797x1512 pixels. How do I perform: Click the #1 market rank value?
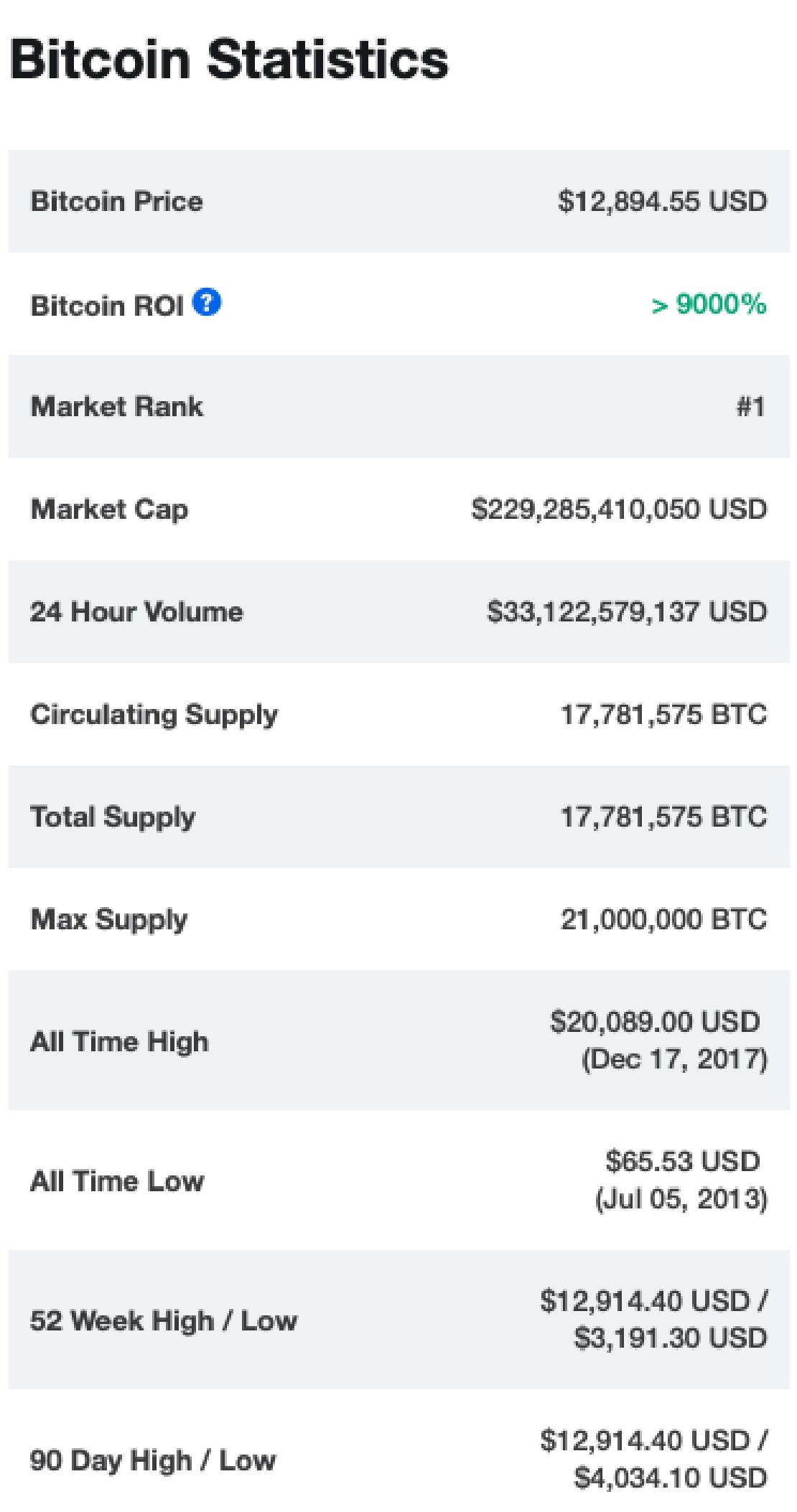pyautogui.click(x=750, y=407)
